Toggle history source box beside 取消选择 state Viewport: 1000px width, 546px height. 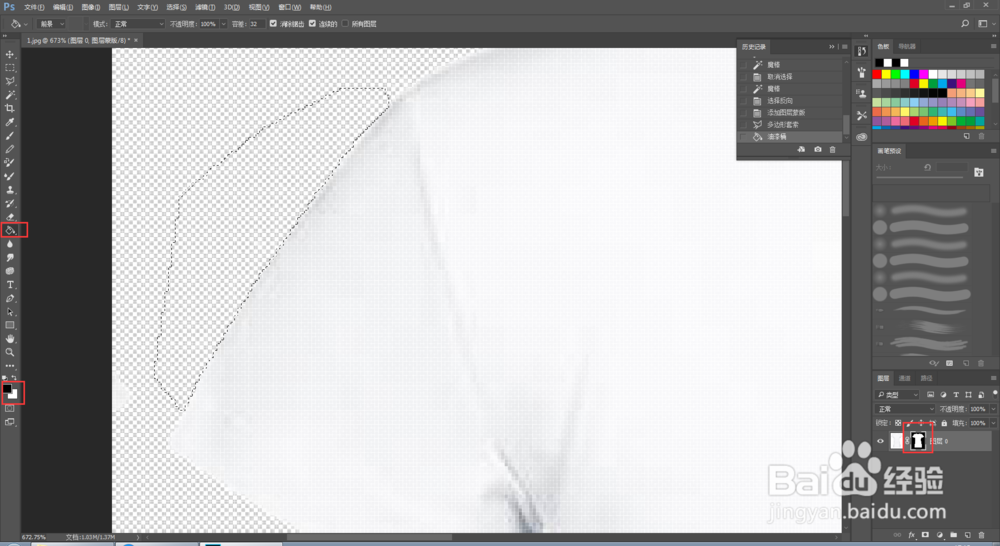[744, 77]
